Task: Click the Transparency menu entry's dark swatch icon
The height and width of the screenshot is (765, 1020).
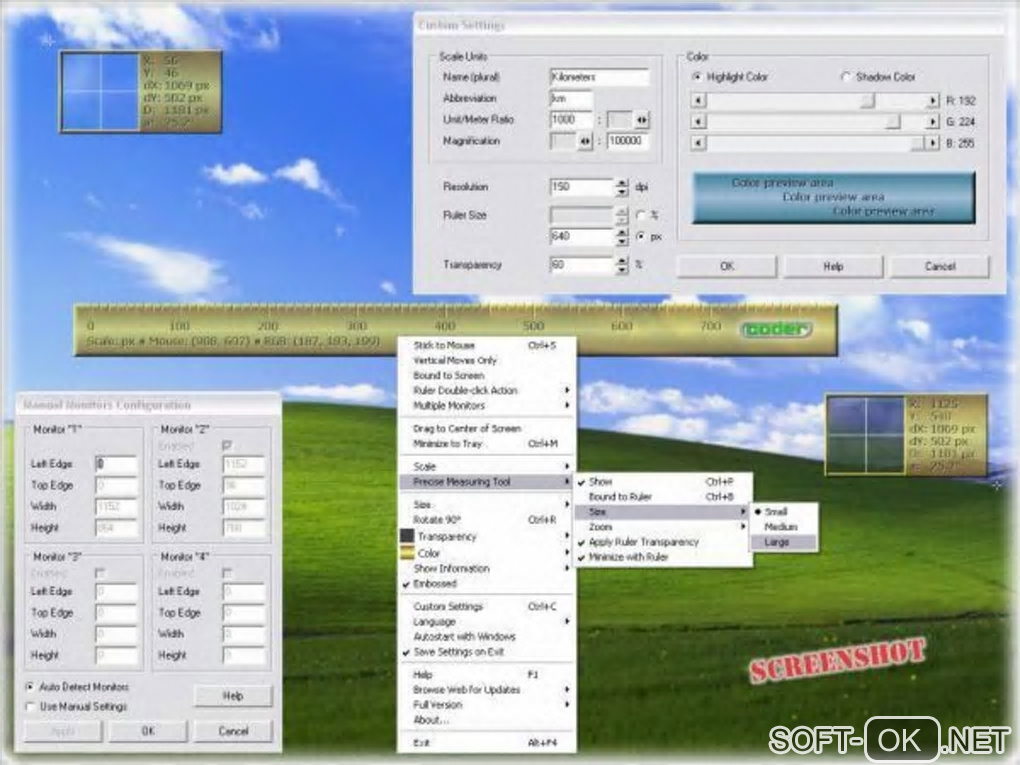Action: coord(407,536)
